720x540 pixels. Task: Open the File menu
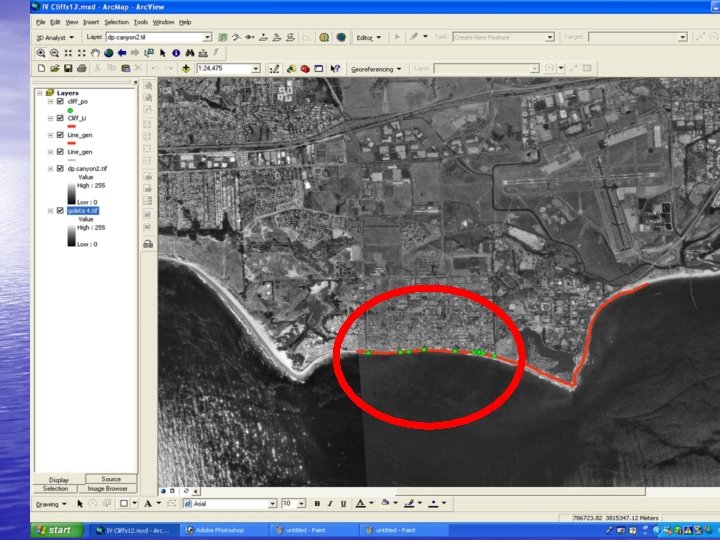point(40,22)
